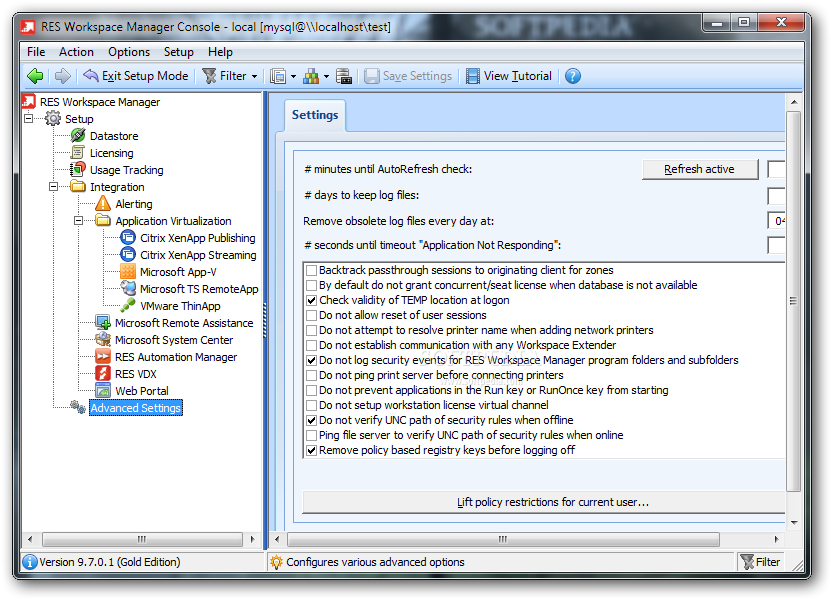Open the Filter dropdown arrow in toolbar

coord(255,76)
